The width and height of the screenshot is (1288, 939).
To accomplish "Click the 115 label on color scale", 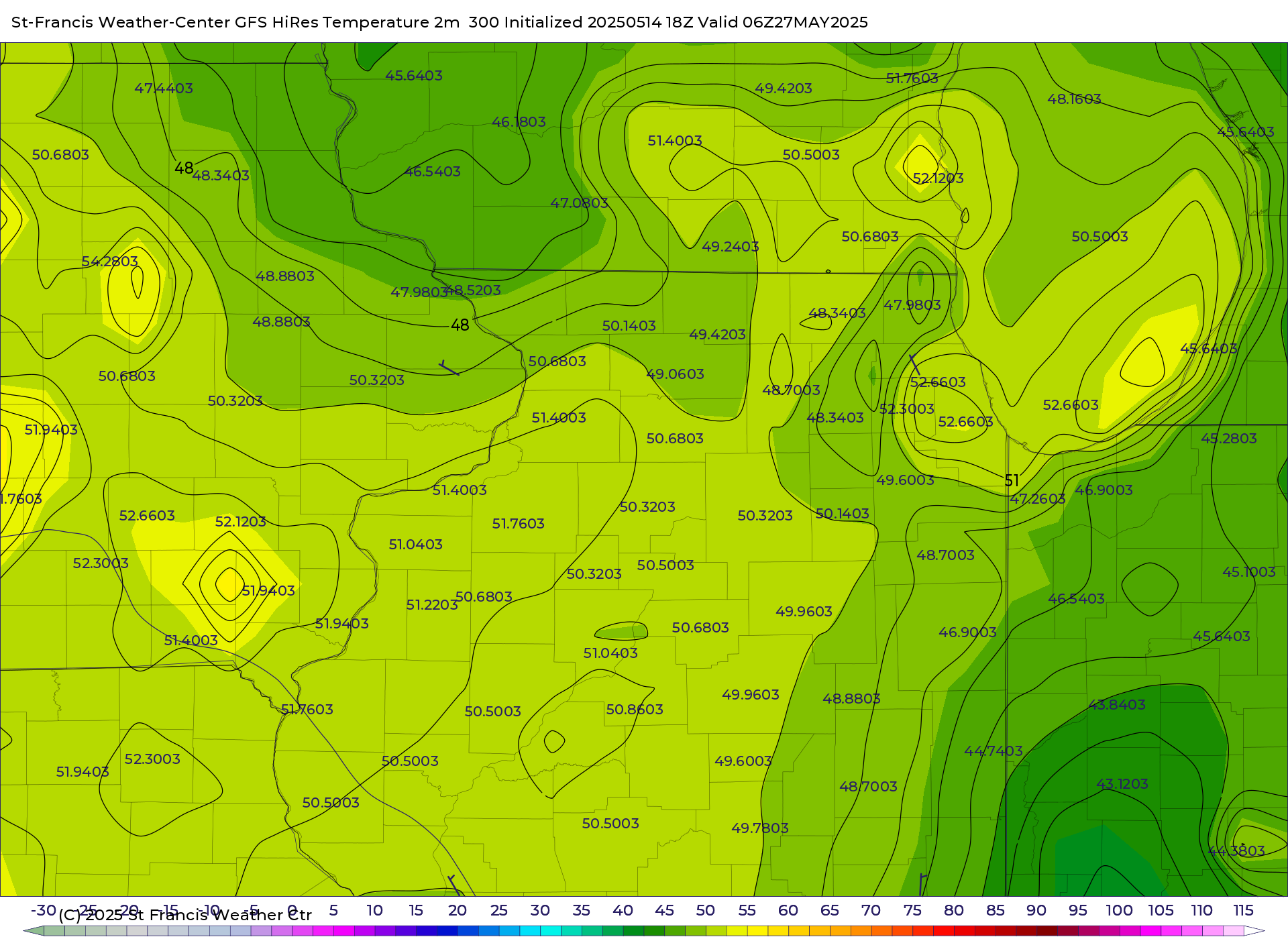I will tap(1243, 911).
